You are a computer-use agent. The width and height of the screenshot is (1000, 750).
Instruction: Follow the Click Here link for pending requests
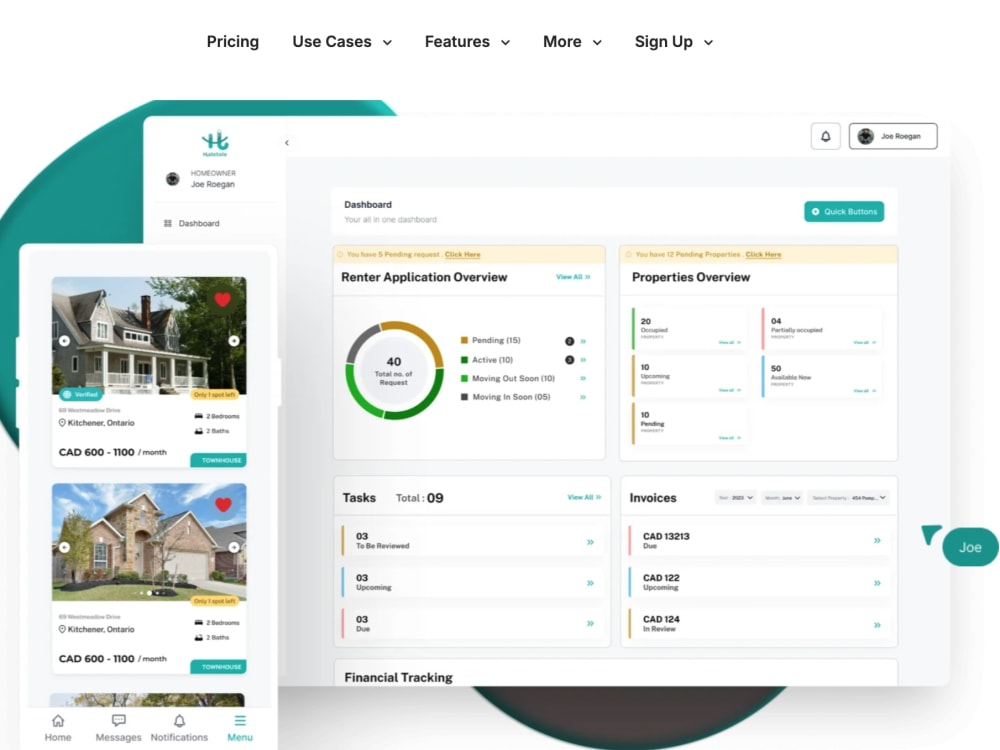[462, 254]
